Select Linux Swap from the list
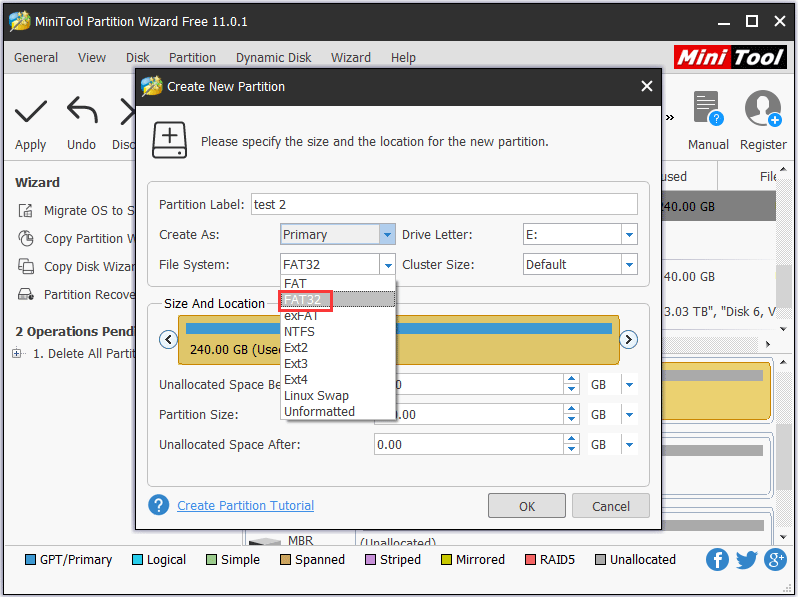798x597 pixels. pyautogui.click(x=337, y=395)
